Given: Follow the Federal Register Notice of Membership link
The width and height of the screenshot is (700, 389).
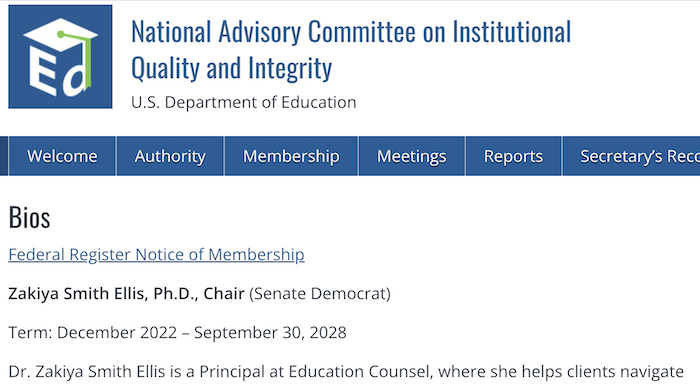Looking at the screenshot, I should 156,255.
